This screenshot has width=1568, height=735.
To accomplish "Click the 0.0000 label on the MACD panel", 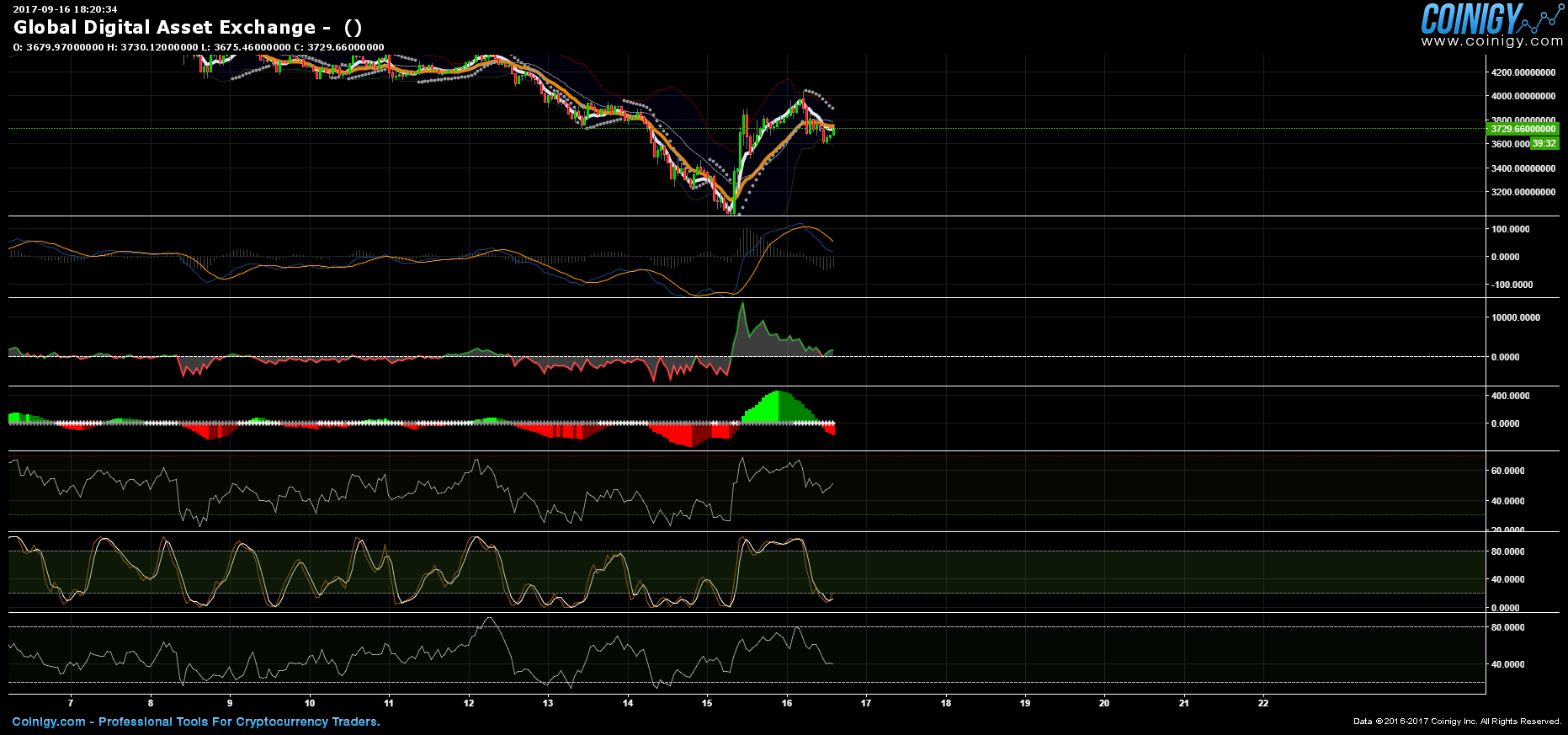I will pyautogui.click(x=1505, y=257).
